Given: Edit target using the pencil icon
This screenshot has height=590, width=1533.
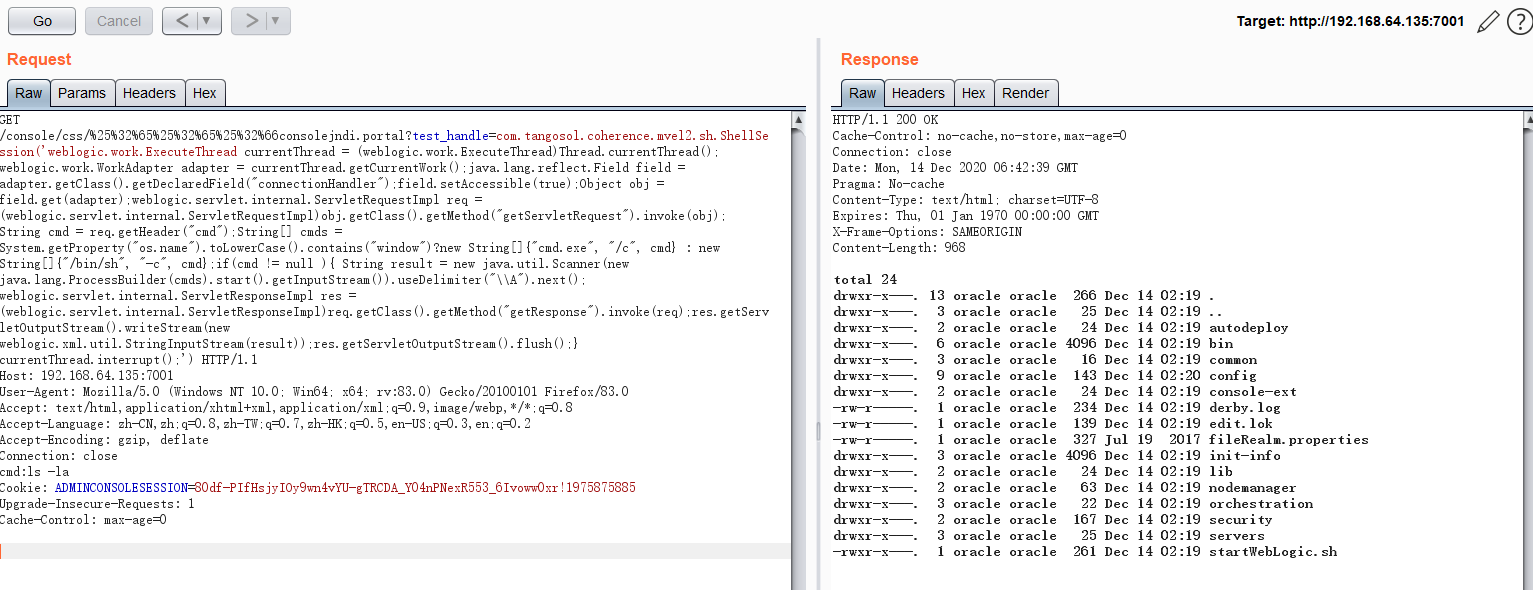Looking at the screenshot, I should coord(1488,21).
